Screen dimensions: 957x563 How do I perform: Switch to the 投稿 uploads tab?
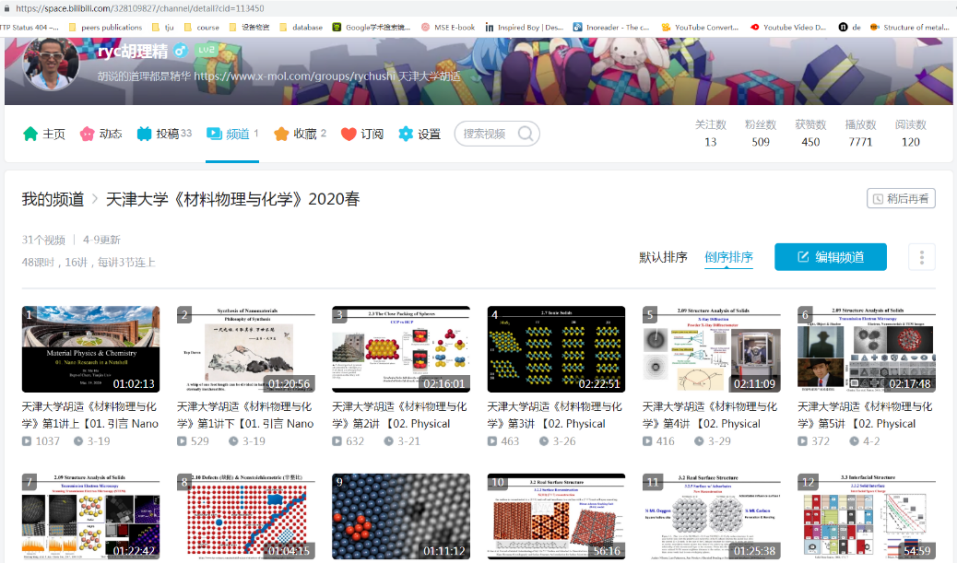164,134
